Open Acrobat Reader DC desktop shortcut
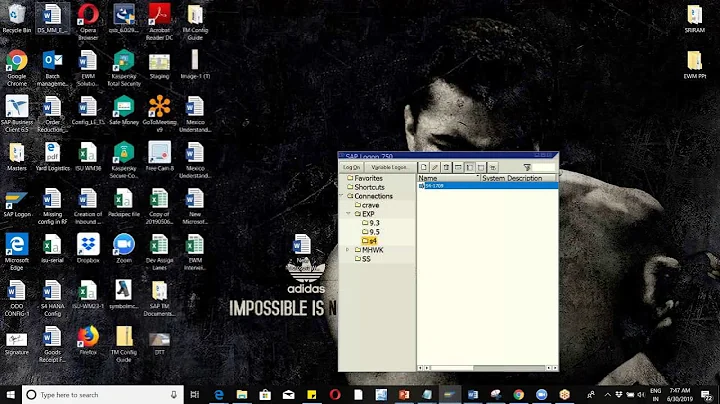 coord(159,22)
